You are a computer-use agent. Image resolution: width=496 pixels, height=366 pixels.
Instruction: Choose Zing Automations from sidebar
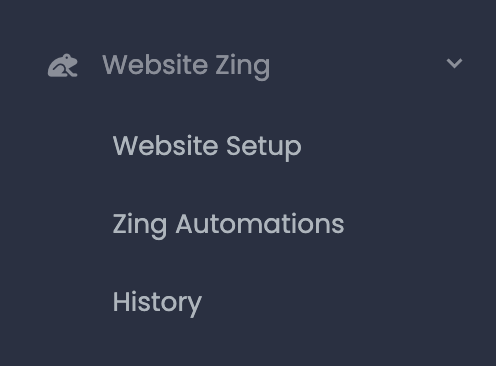coord(228,225)
